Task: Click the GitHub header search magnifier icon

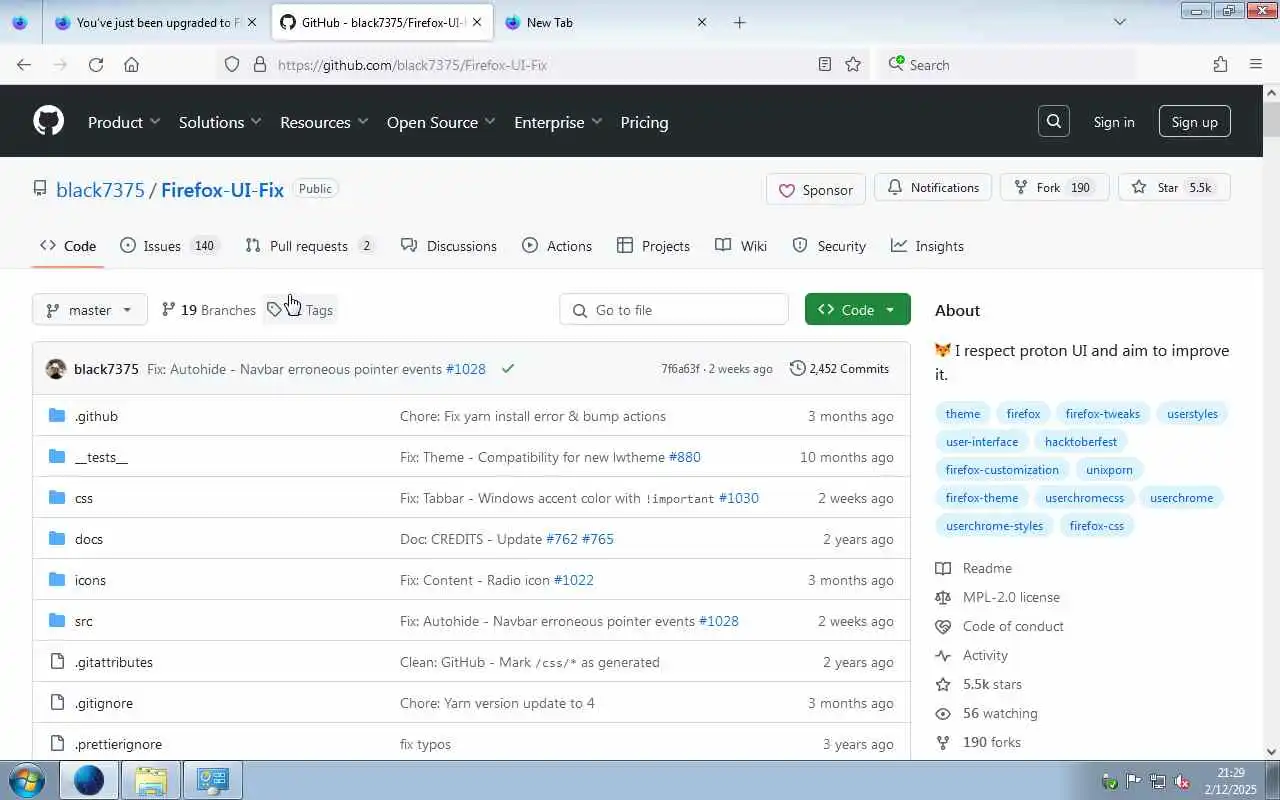Action: (x=1054, y=121)
